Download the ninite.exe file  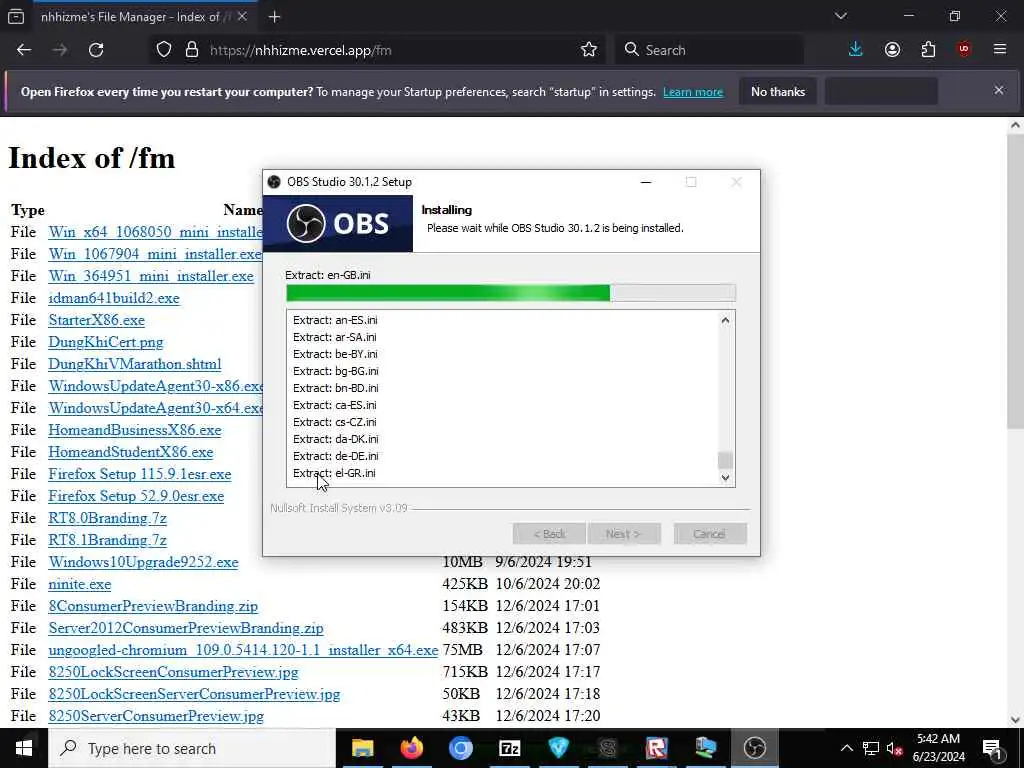tap(80, 584)
